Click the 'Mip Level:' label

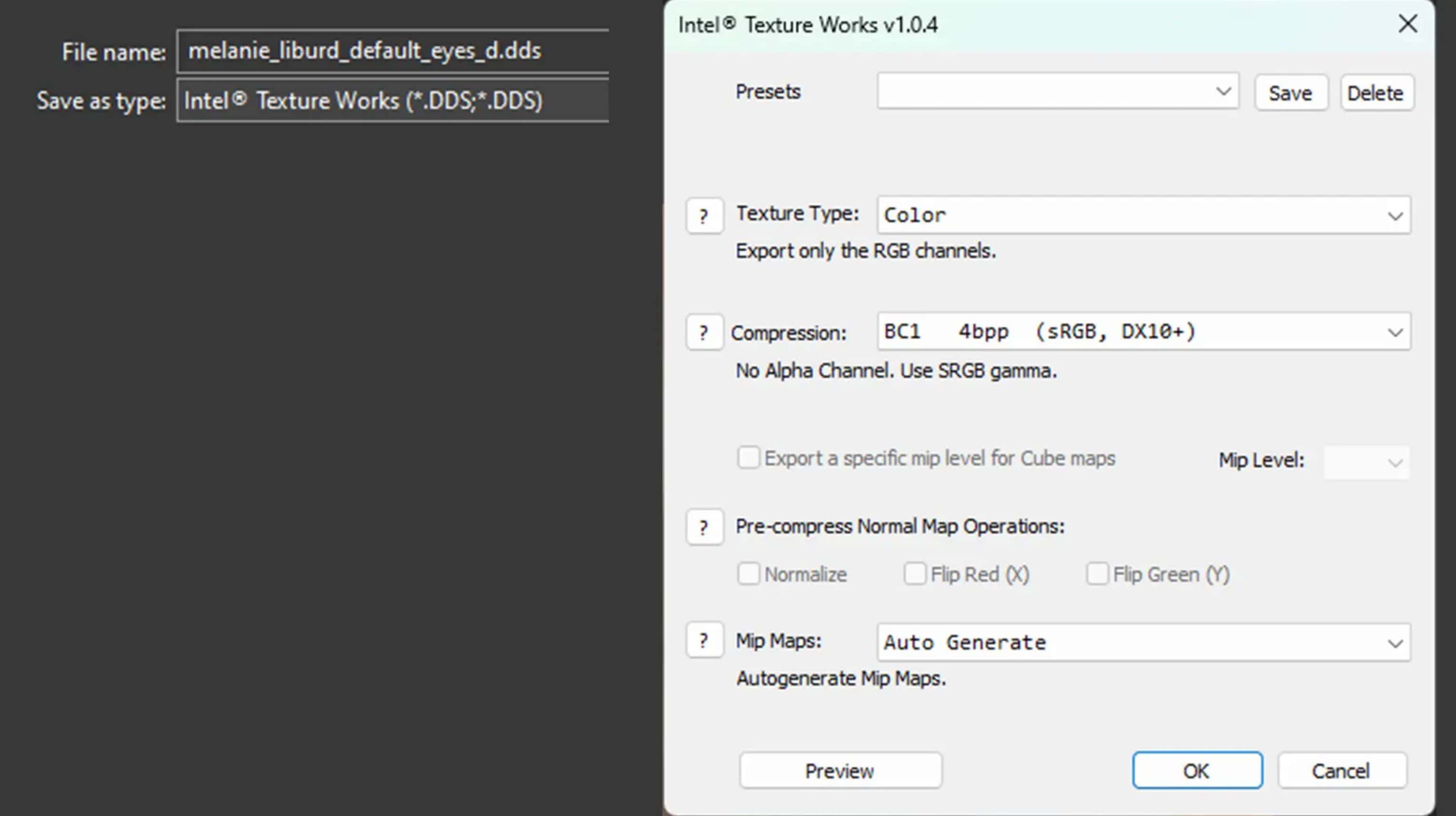1261,460
